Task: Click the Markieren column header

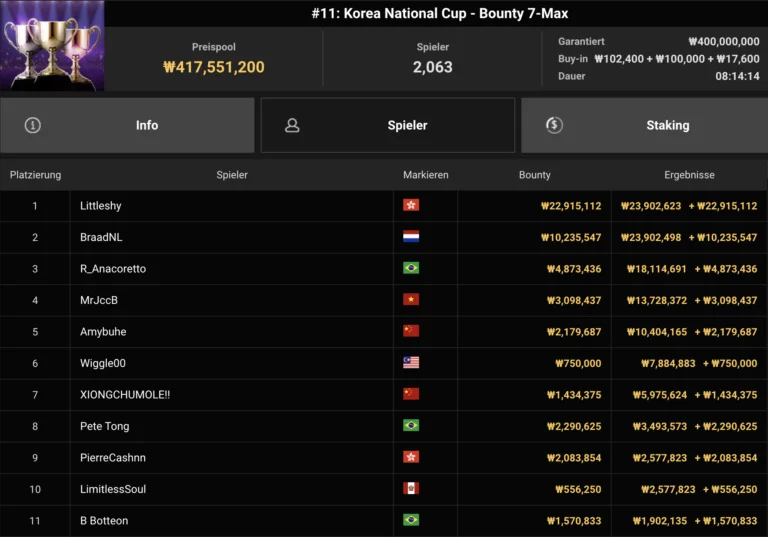Action: coord(426,175)
